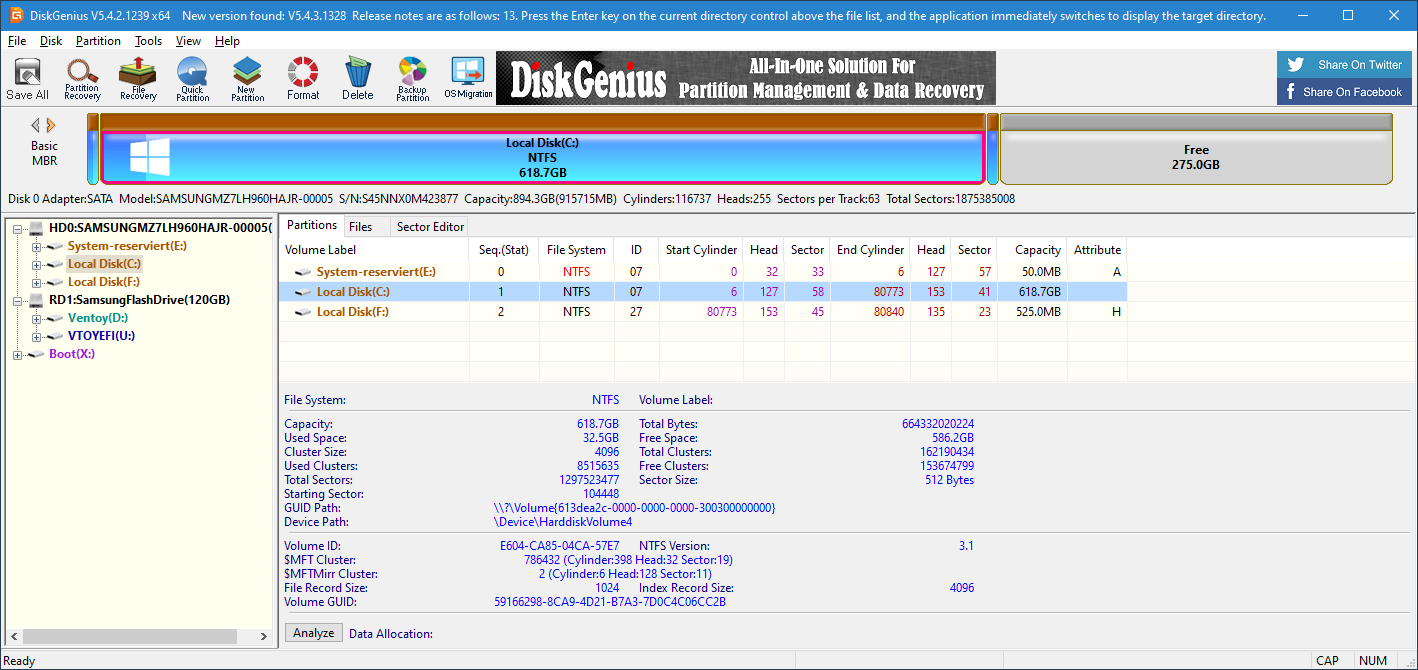Collapse HD0 disk tree node
This screenshot has height=670, width=1418.
coord(17,228)
